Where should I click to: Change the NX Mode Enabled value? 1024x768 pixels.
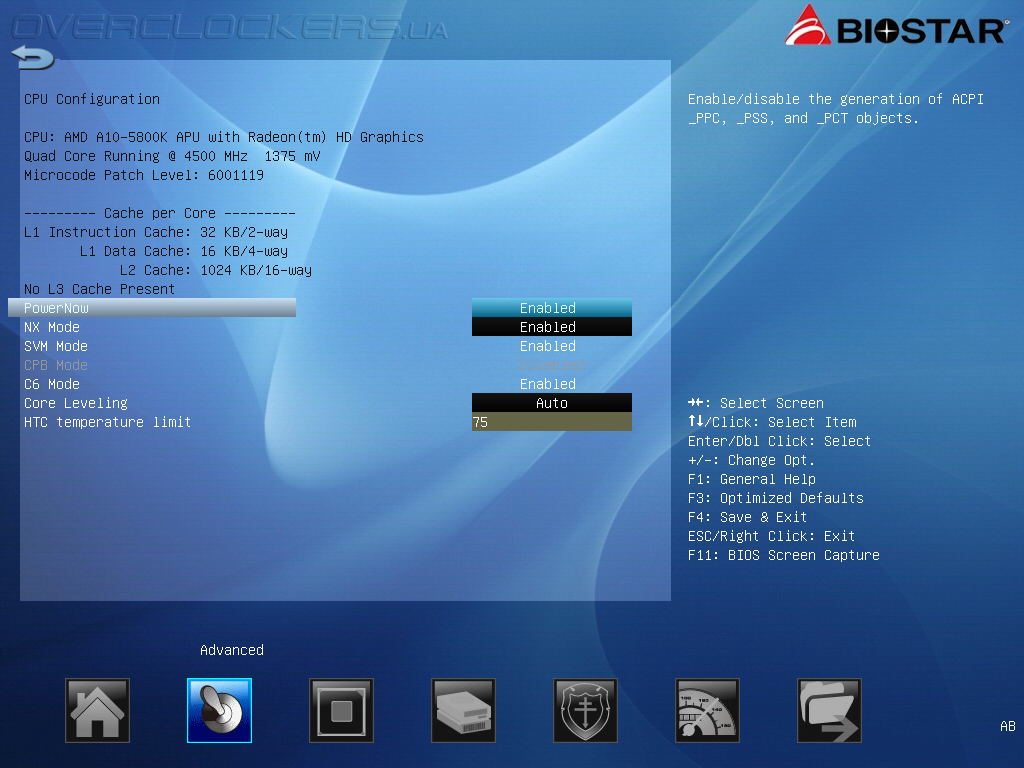(x=552, y=327)
